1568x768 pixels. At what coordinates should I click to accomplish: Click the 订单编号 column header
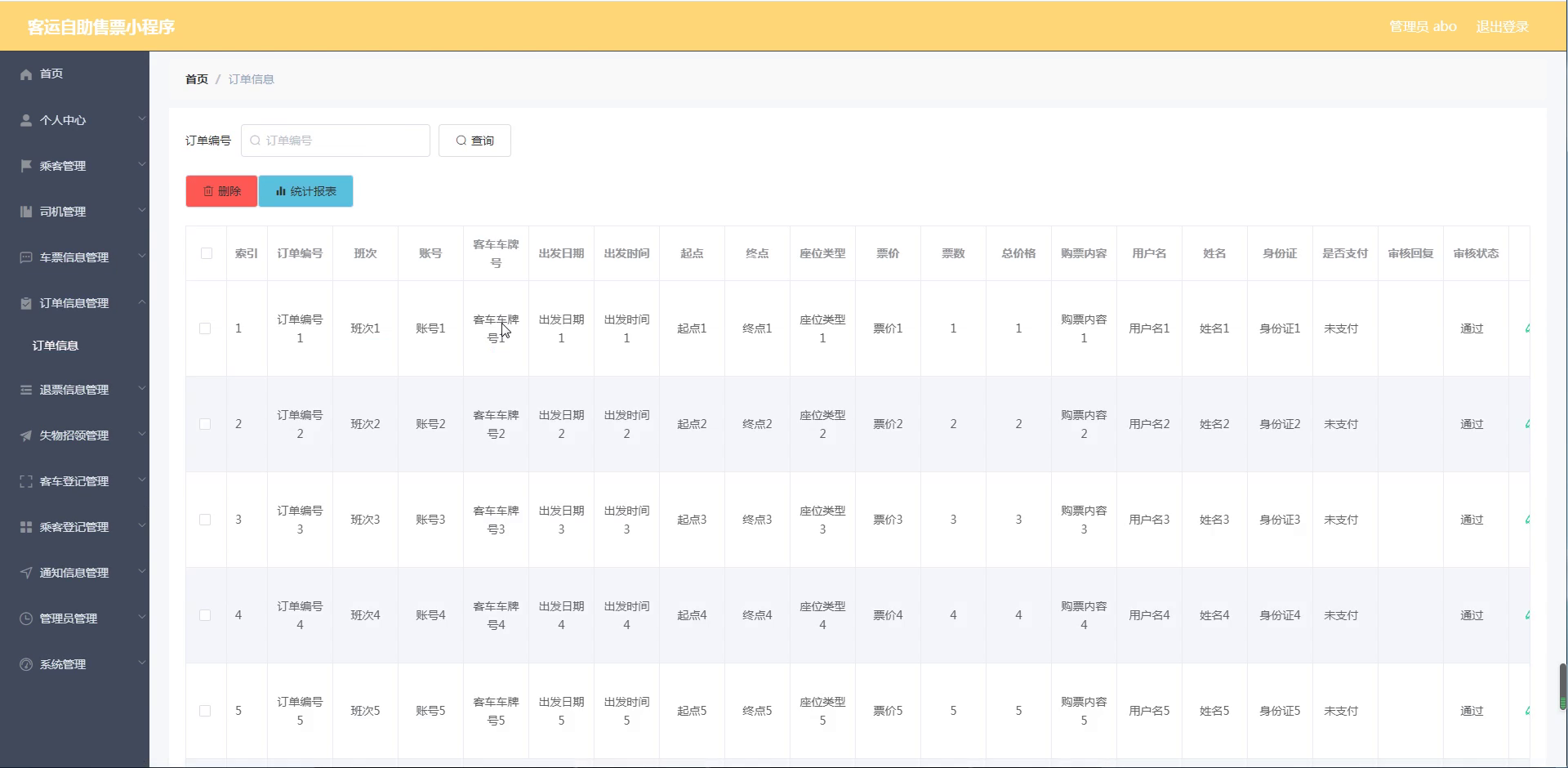(x=300, y=253)
